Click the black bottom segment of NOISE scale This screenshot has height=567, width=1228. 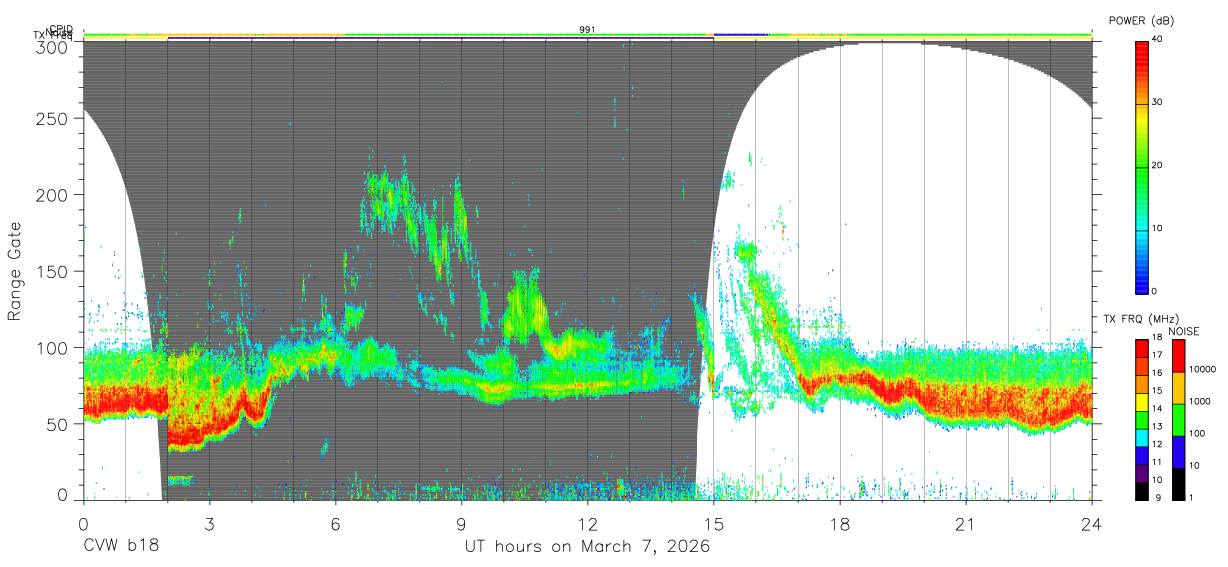pyautogui.click(x=1179, y=482)
